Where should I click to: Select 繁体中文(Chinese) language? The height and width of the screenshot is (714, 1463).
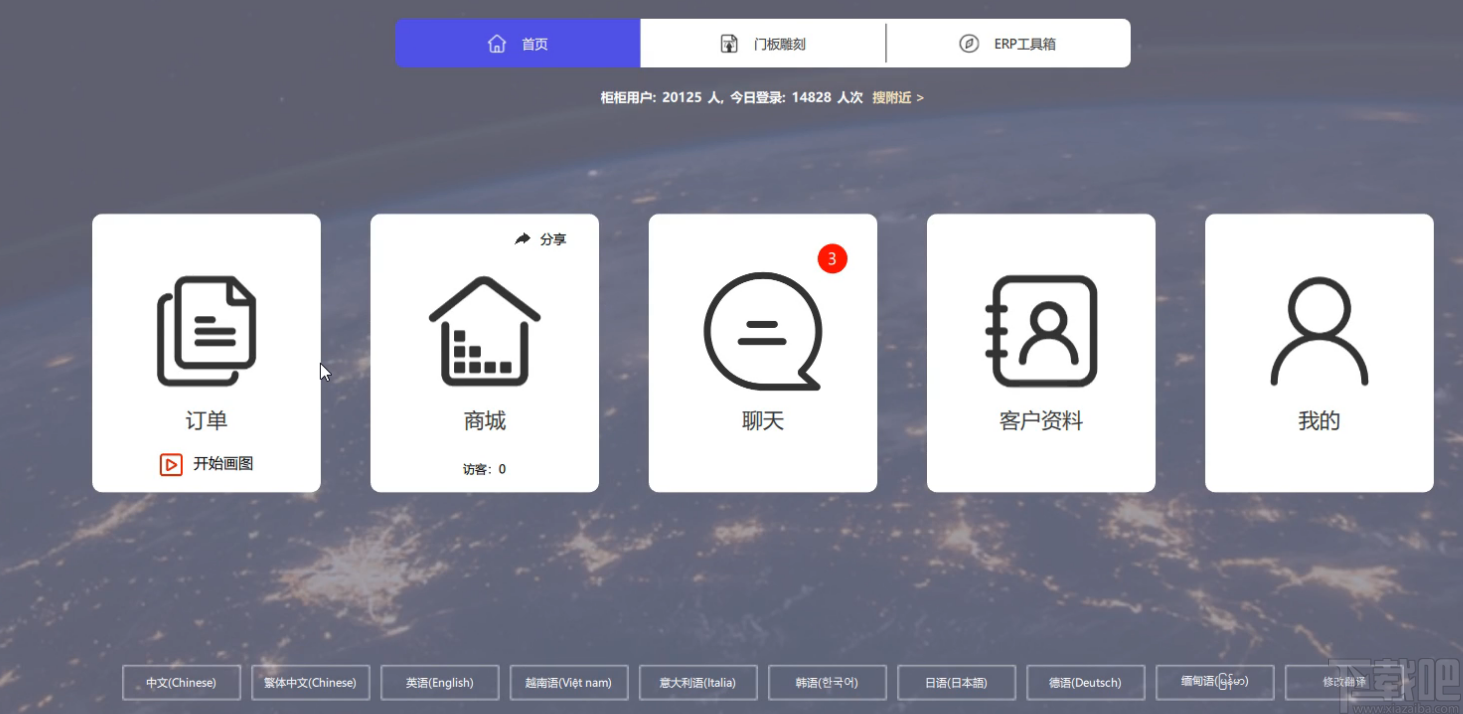(x=310, y=683)
